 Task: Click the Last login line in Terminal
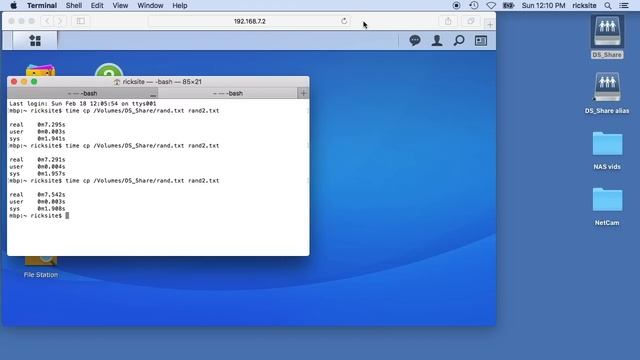tap(83, 104)
